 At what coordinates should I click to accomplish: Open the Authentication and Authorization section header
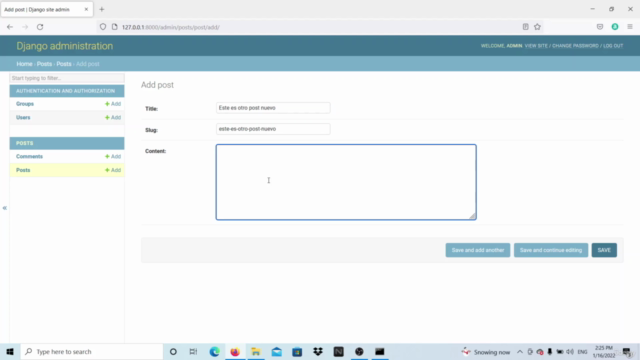(65, 91)
